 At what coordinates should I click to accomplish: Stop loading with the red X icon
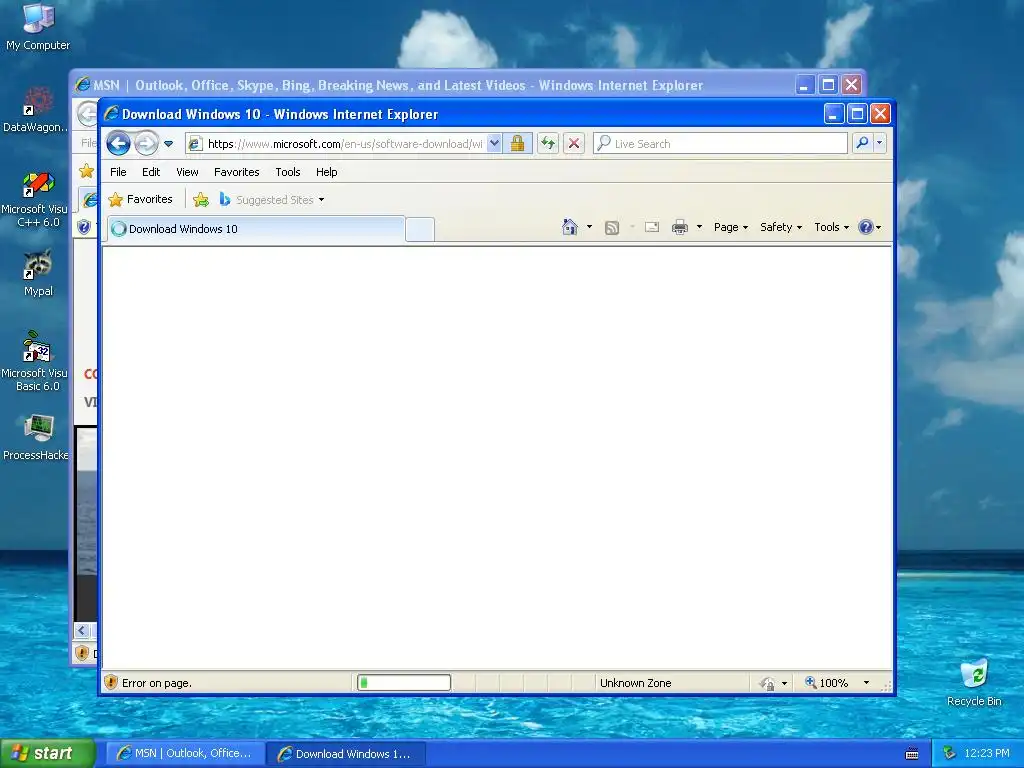[x=574, y=143]
